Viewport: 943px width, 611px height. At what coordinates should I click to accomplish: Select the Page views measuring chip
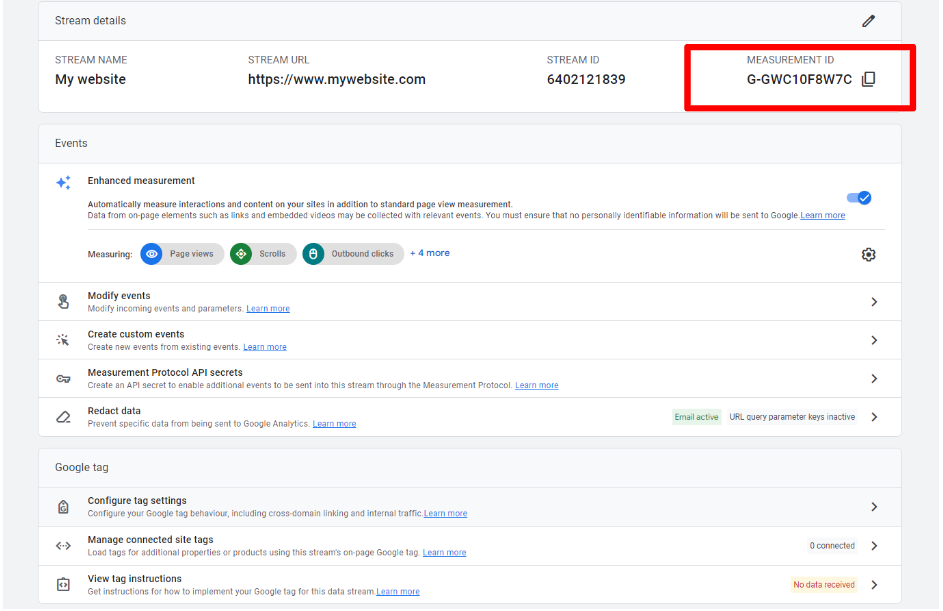[x=182, y=254]
